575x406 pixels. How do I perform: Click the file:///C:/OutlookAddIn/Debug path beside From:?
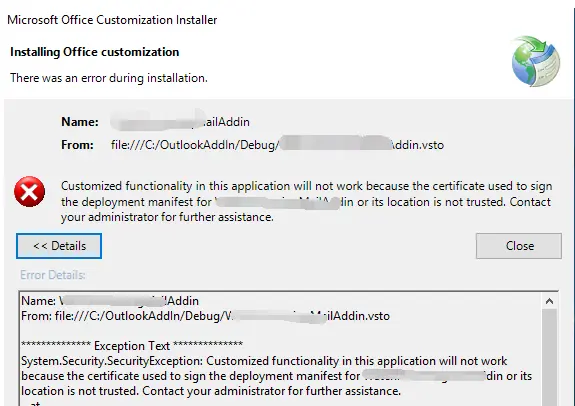click(278, 145)
